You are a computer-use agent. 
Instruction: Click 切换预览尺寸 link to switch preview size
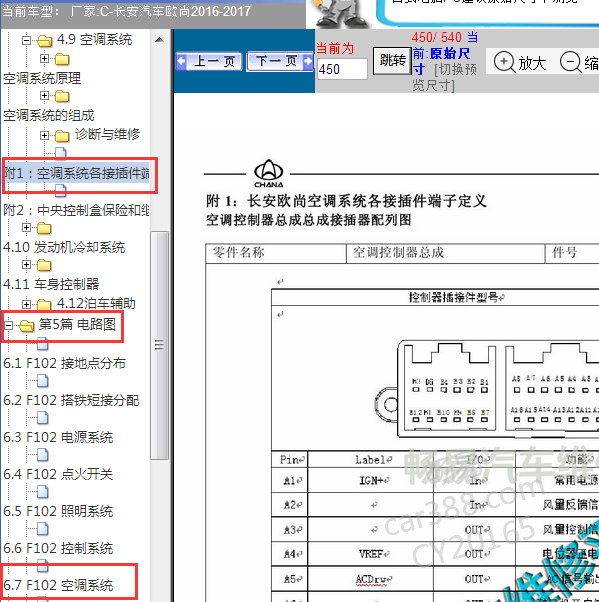tap(444, 77)
